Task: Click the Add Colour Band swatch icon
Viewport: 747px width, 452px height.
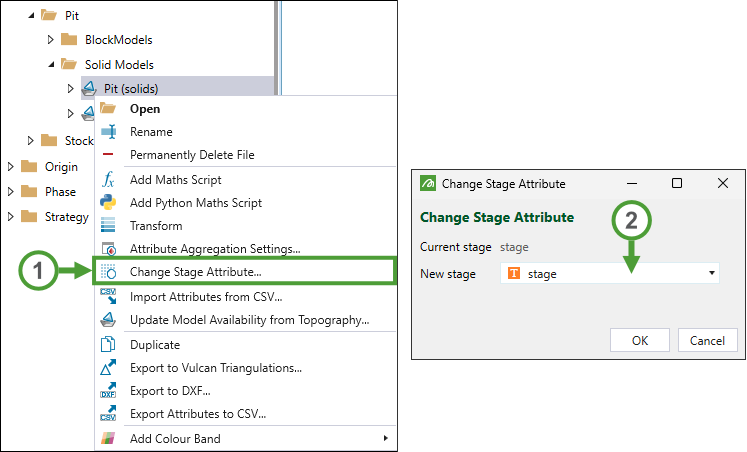Action: (x=109, y=438)
